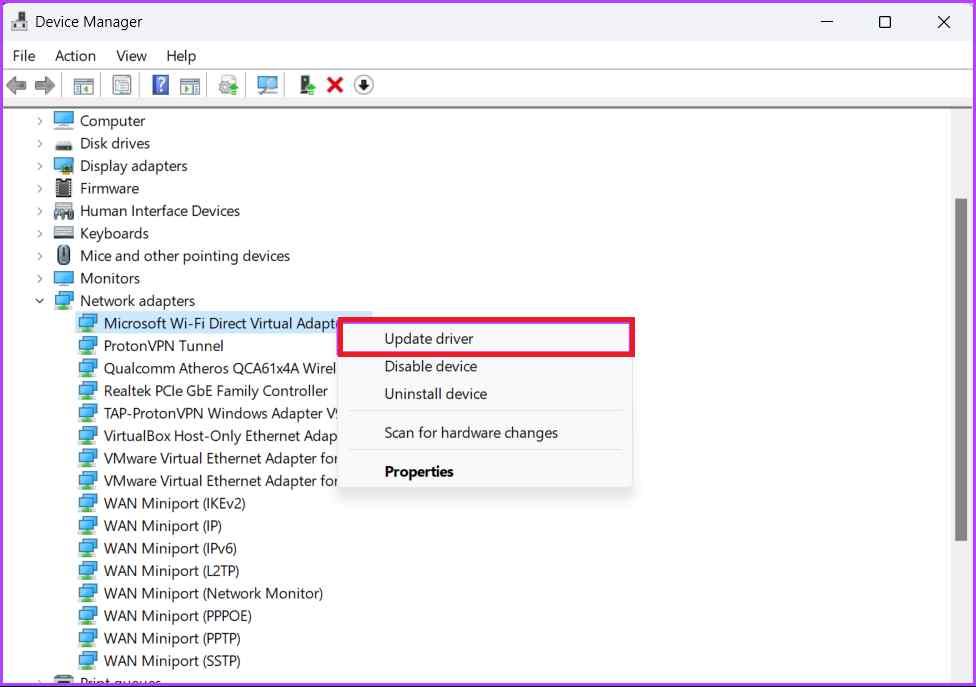This screenshot has height=687, width=976.
Task: Click Show/Hide Console Tree toolbar icon
Action: coord(83,85)
